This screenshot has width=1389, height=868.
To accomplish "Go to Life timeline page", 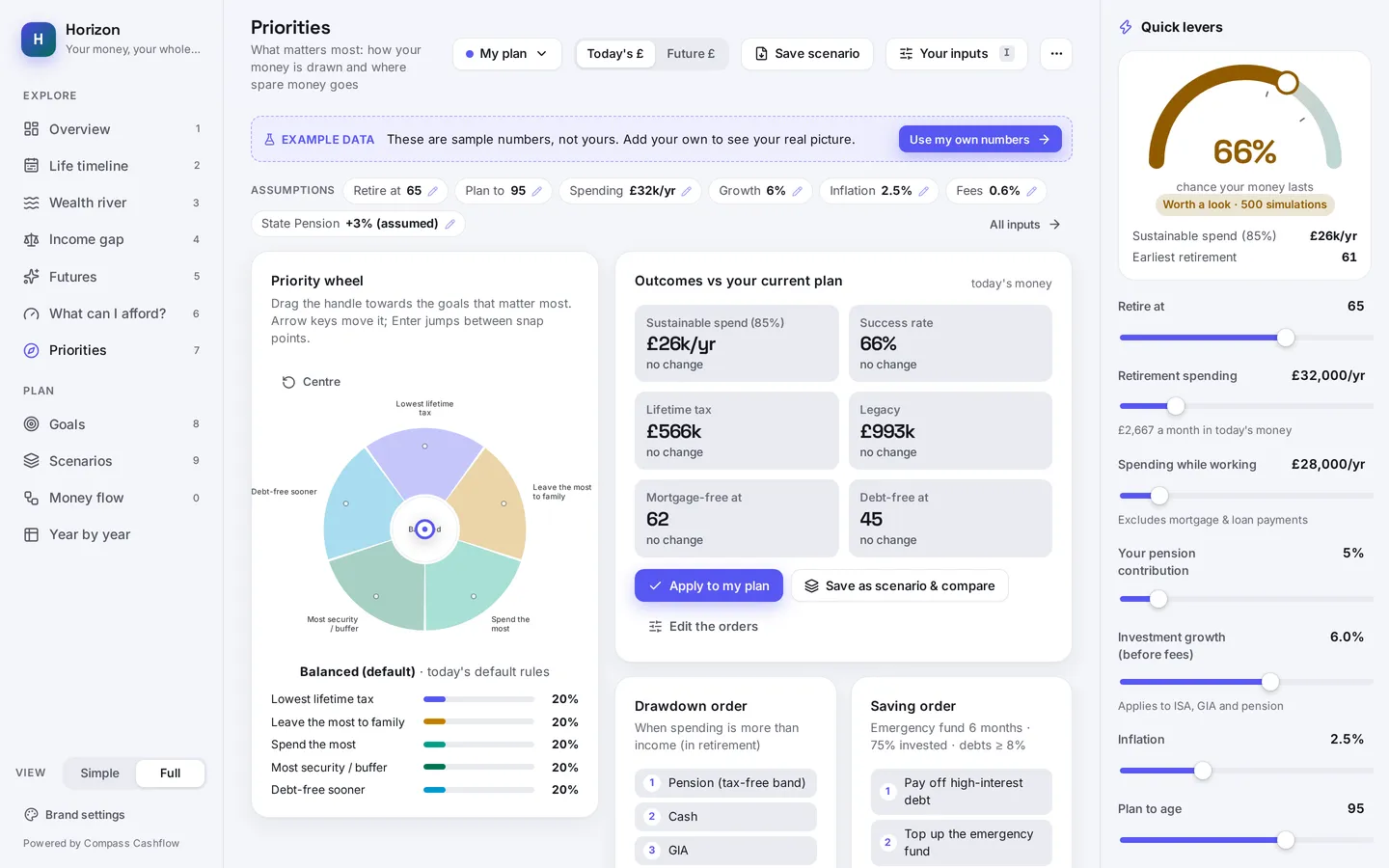I will pyautogui.click(x=112, y=166).
